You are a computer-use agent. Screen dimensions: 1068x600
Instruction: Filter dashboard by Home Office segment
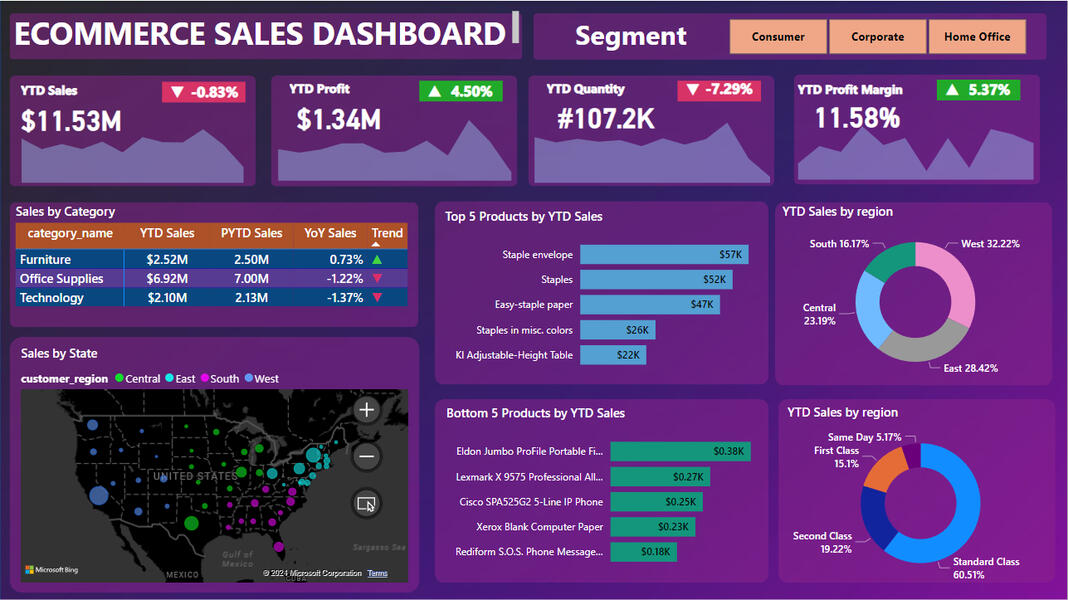(x=977, y=37)
